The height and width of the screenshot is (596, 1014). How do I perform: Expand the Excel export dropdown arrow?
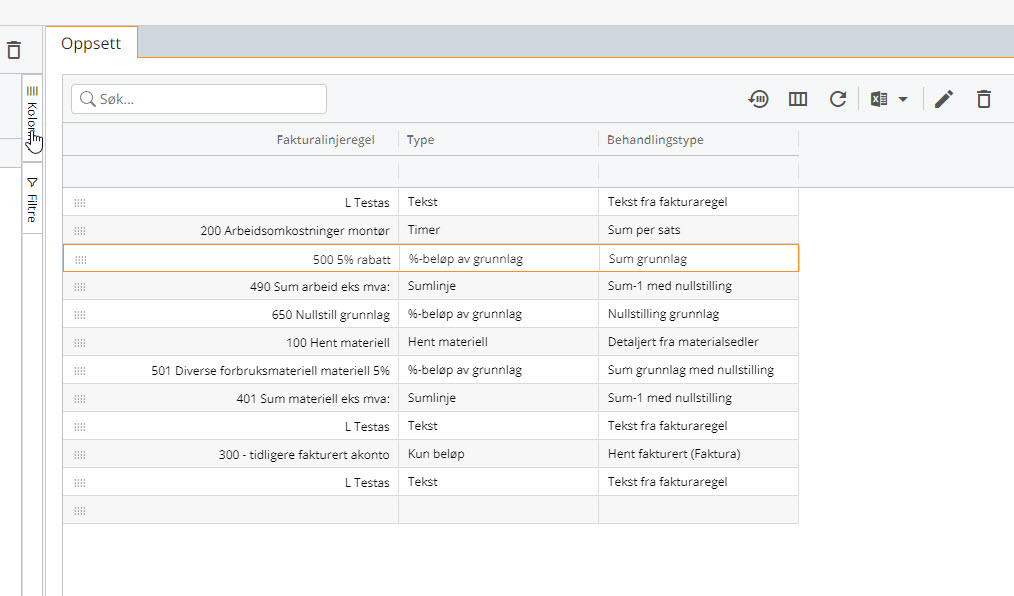pyautogui.click(x=903, y=99)
